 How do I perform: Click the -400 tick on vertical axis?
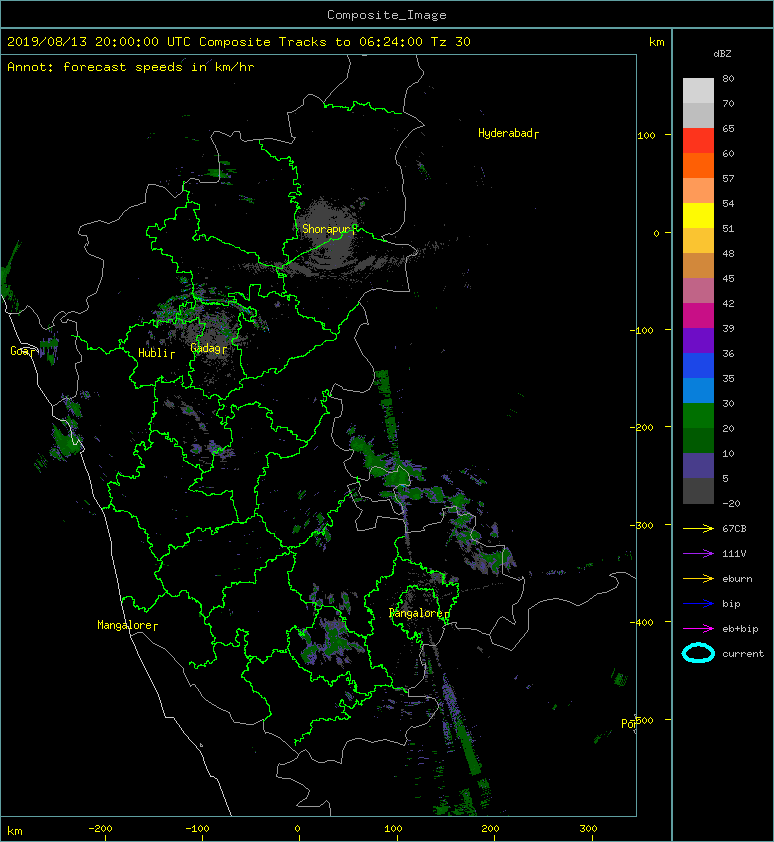point(642,622)
